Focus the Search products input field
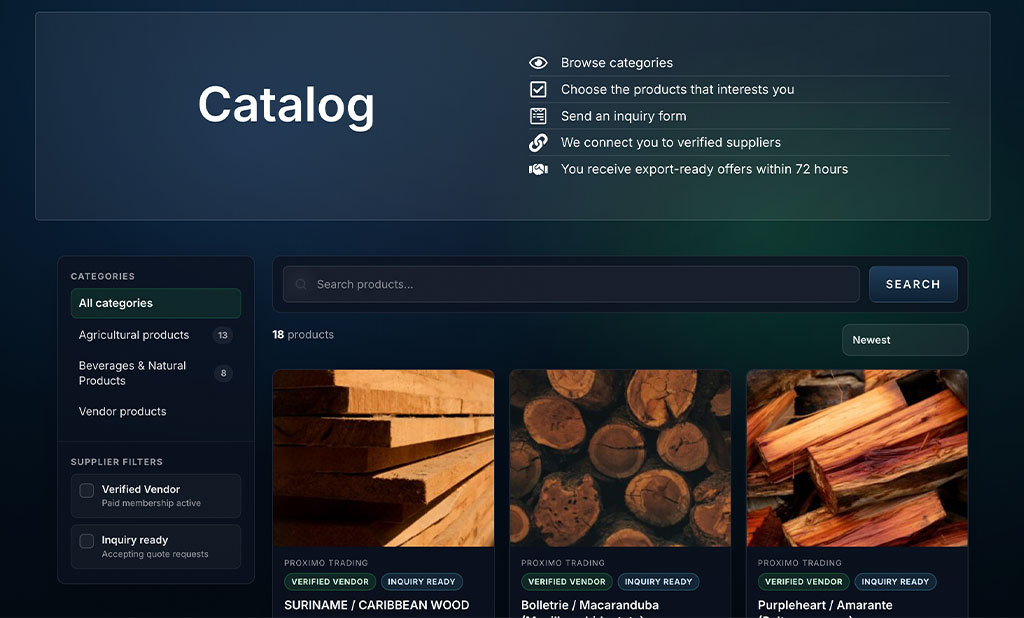Viewport: 1024px width, 618px height. [571, 284]
